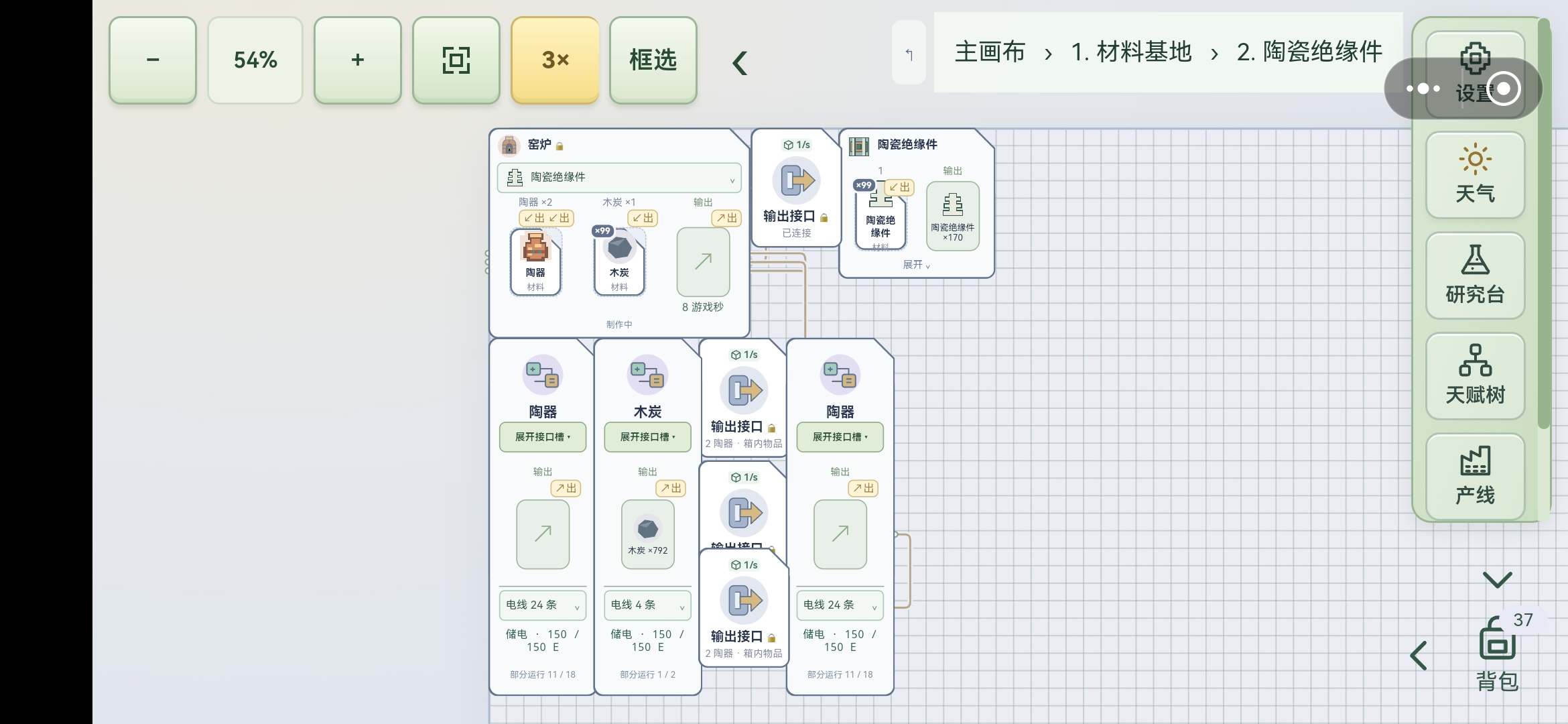Toggle ↙出 tag above kiln 木炭 slot
The height and width of the screenshot is (724, 1568).
(x=642, y=218)
